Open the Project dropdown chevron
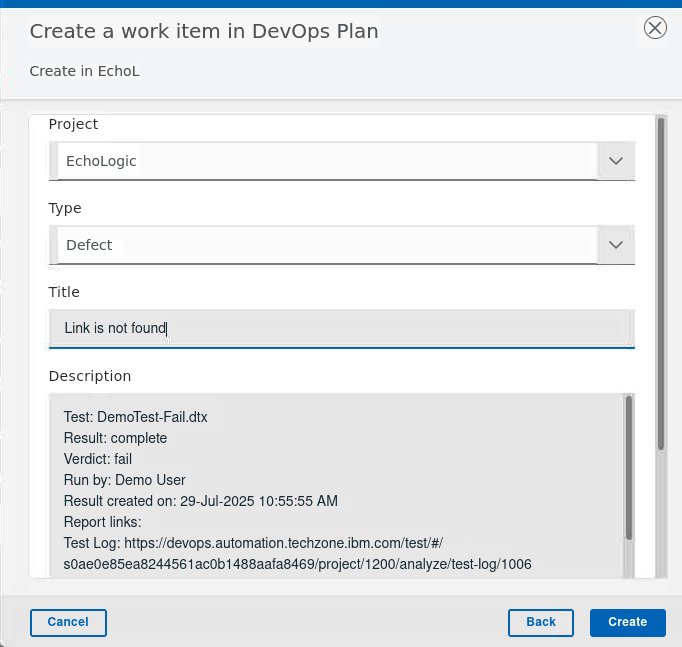Viewport: 682px width, 647px height. pyautogui.click(x=616, y=161)
